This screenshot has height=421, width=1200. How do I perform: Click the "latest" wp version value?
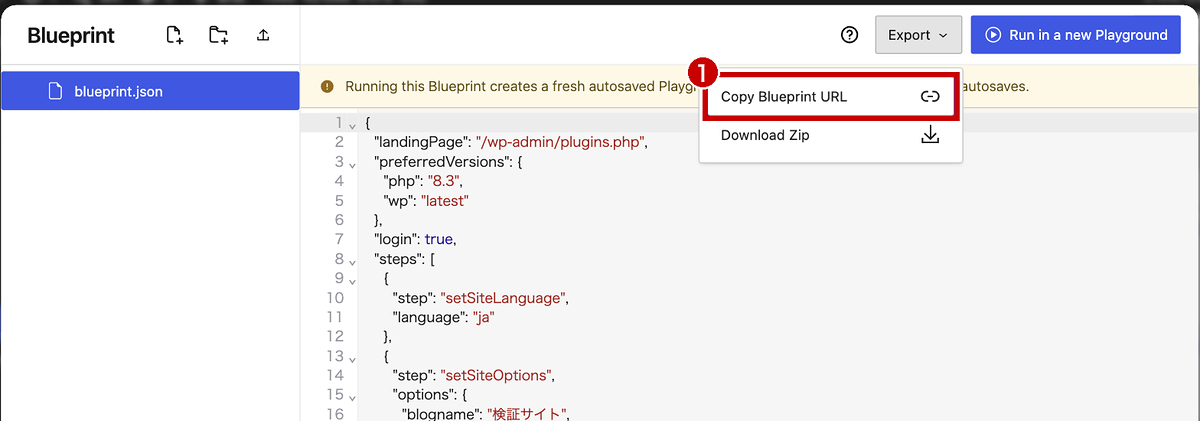[x=445, y=200]
